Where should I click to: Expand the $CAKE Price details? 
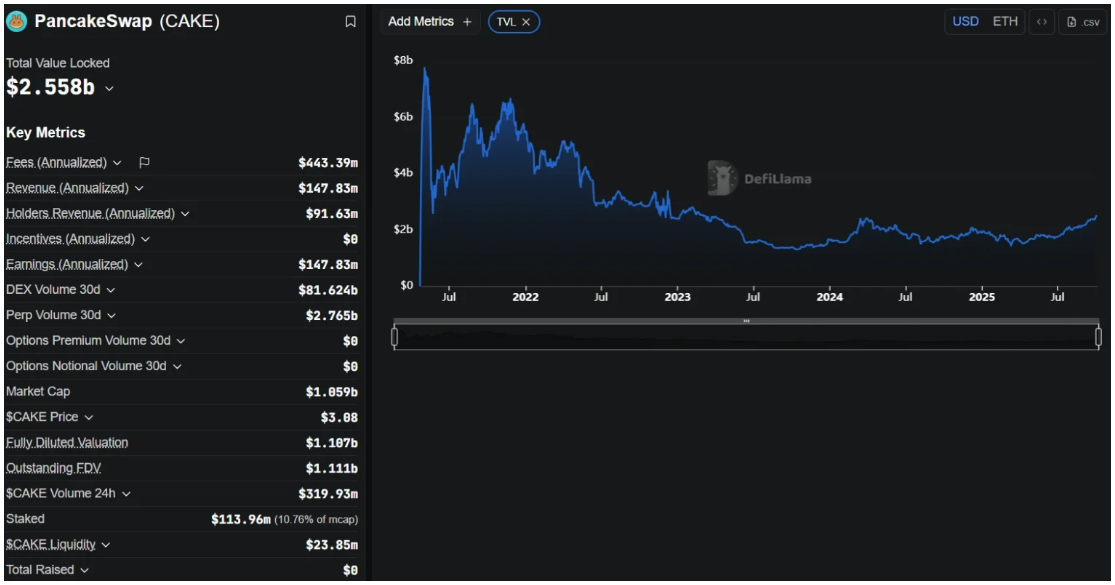click(x=89, y=417)
